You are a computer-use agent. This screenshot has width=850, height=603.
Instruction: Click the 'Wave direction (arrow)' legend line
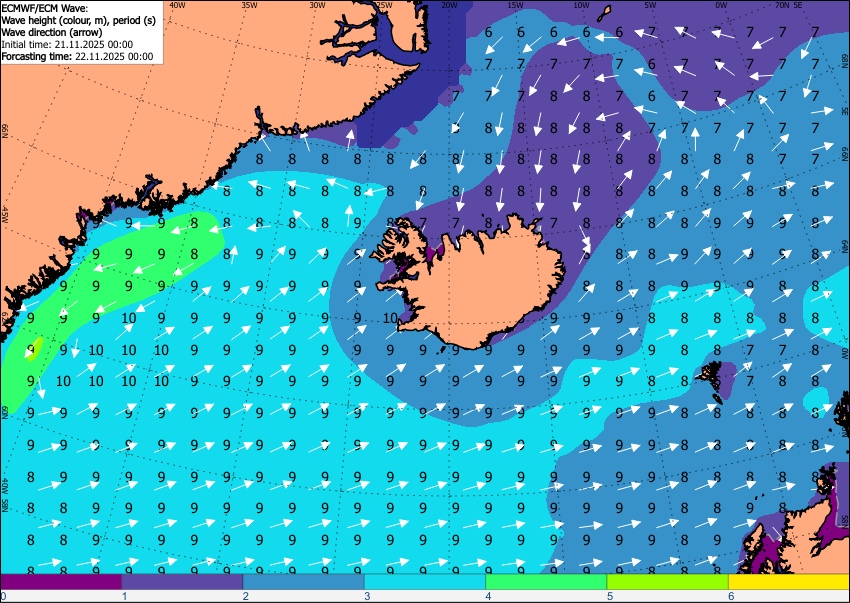coord(52,32)
